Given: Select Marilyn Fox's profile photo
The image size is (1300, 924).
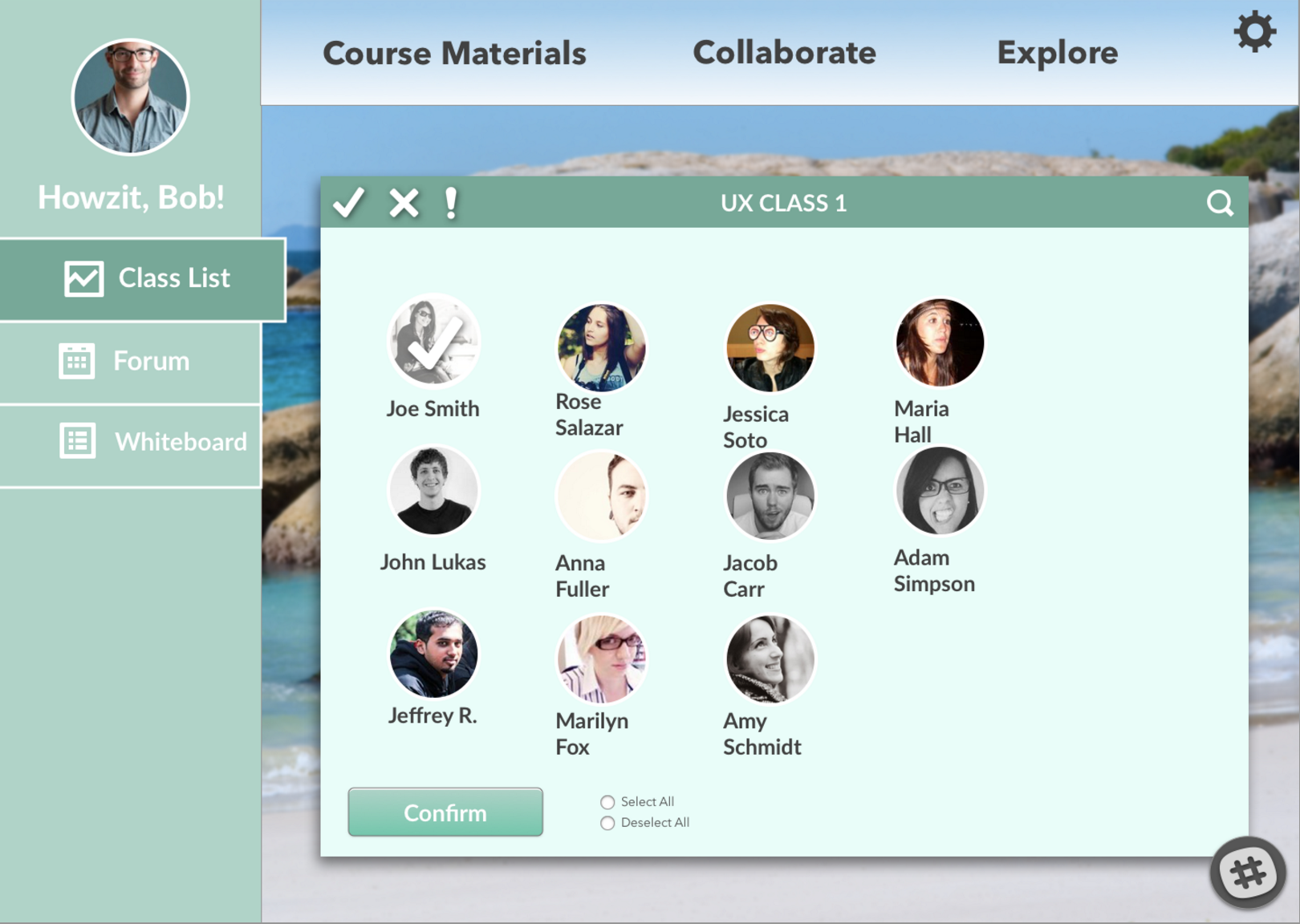Looking at the screenshot, I should [x=602, y=659].
